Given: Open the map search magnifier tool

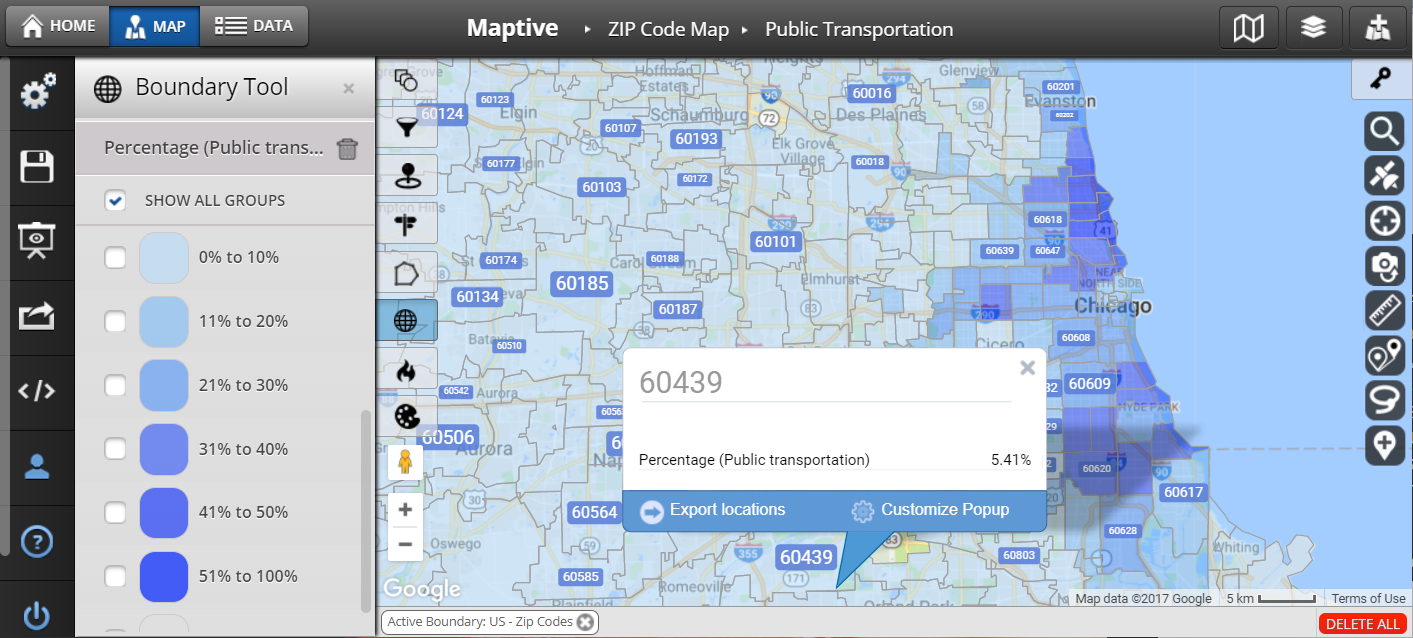Looking at the screenshot, I should click(1385, 132).
